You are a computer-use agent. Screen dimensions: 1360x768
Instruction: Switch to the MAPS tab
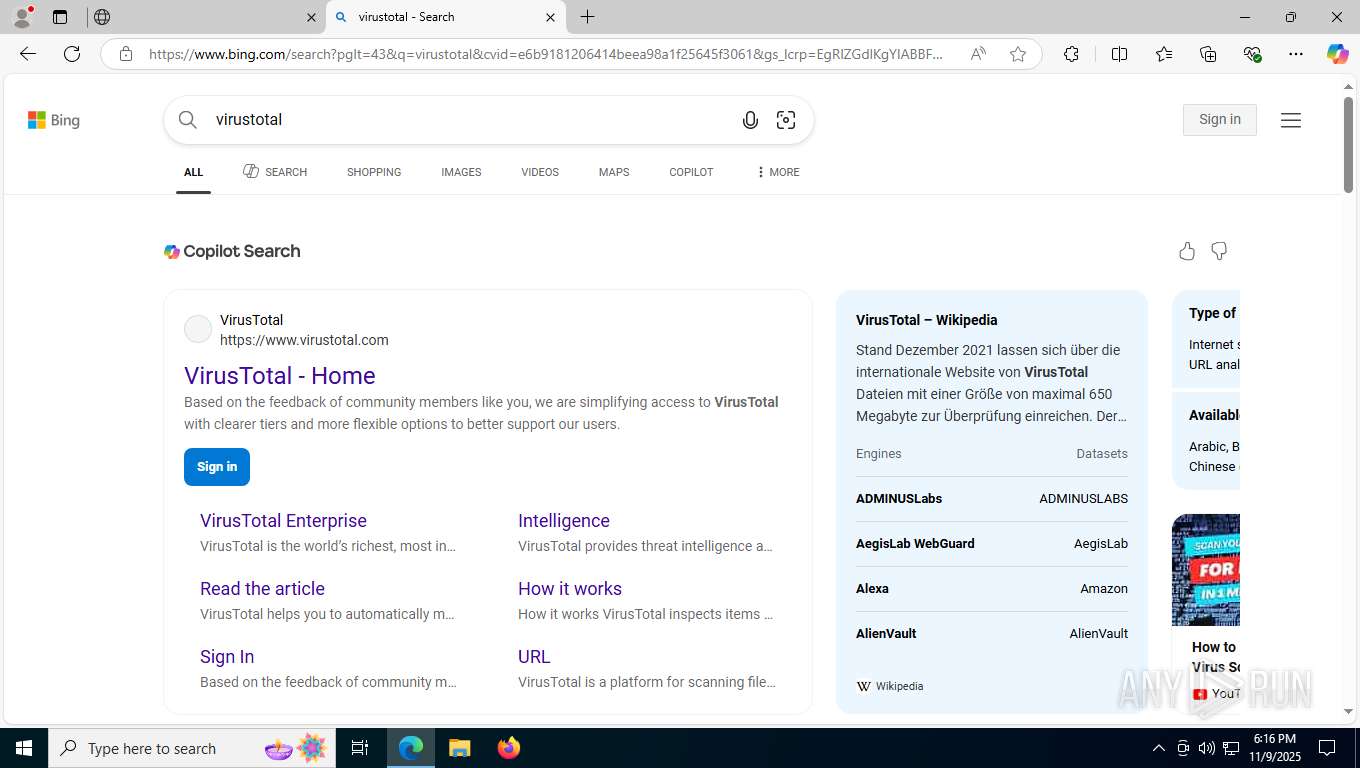tap(614, 172)
